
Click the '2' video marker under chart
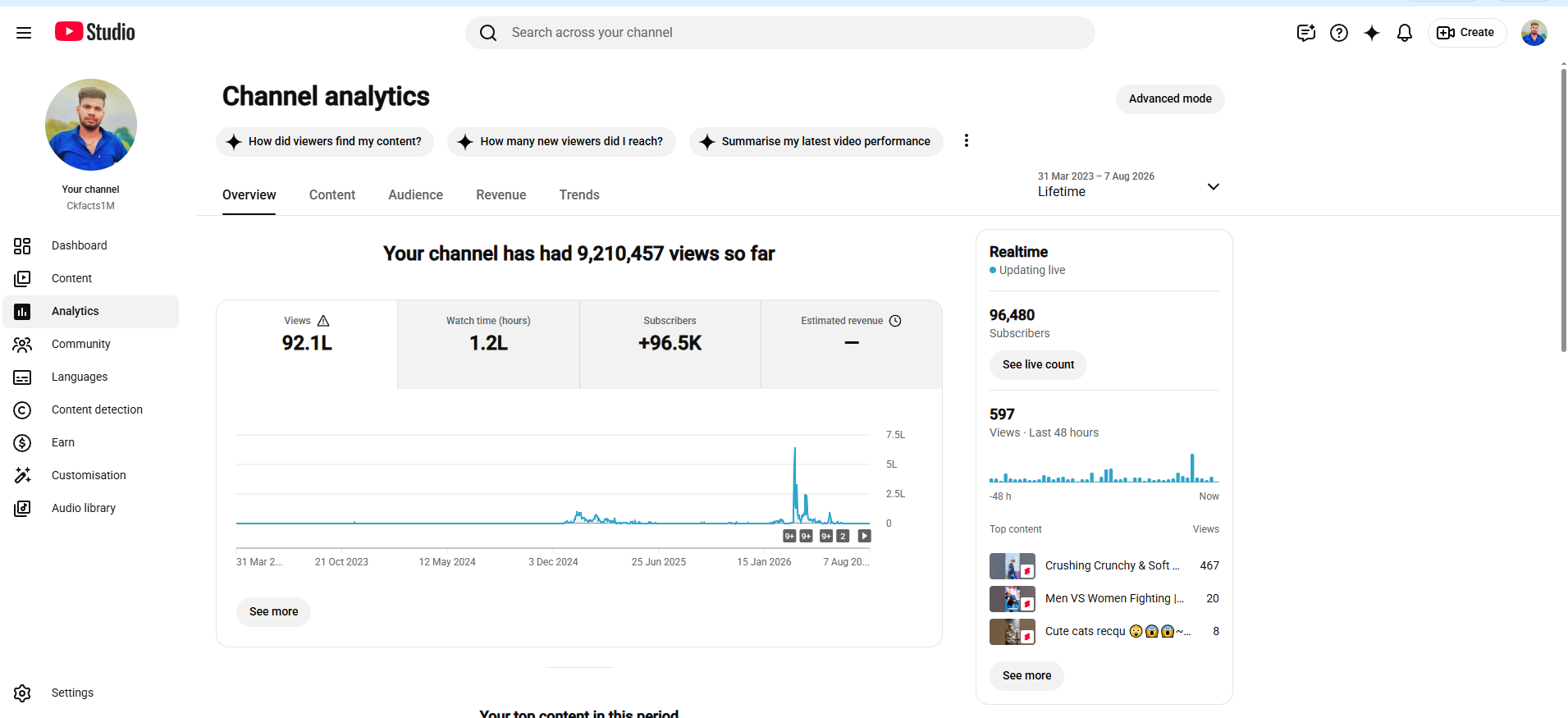pyautogui.click(x=843, y=536)
